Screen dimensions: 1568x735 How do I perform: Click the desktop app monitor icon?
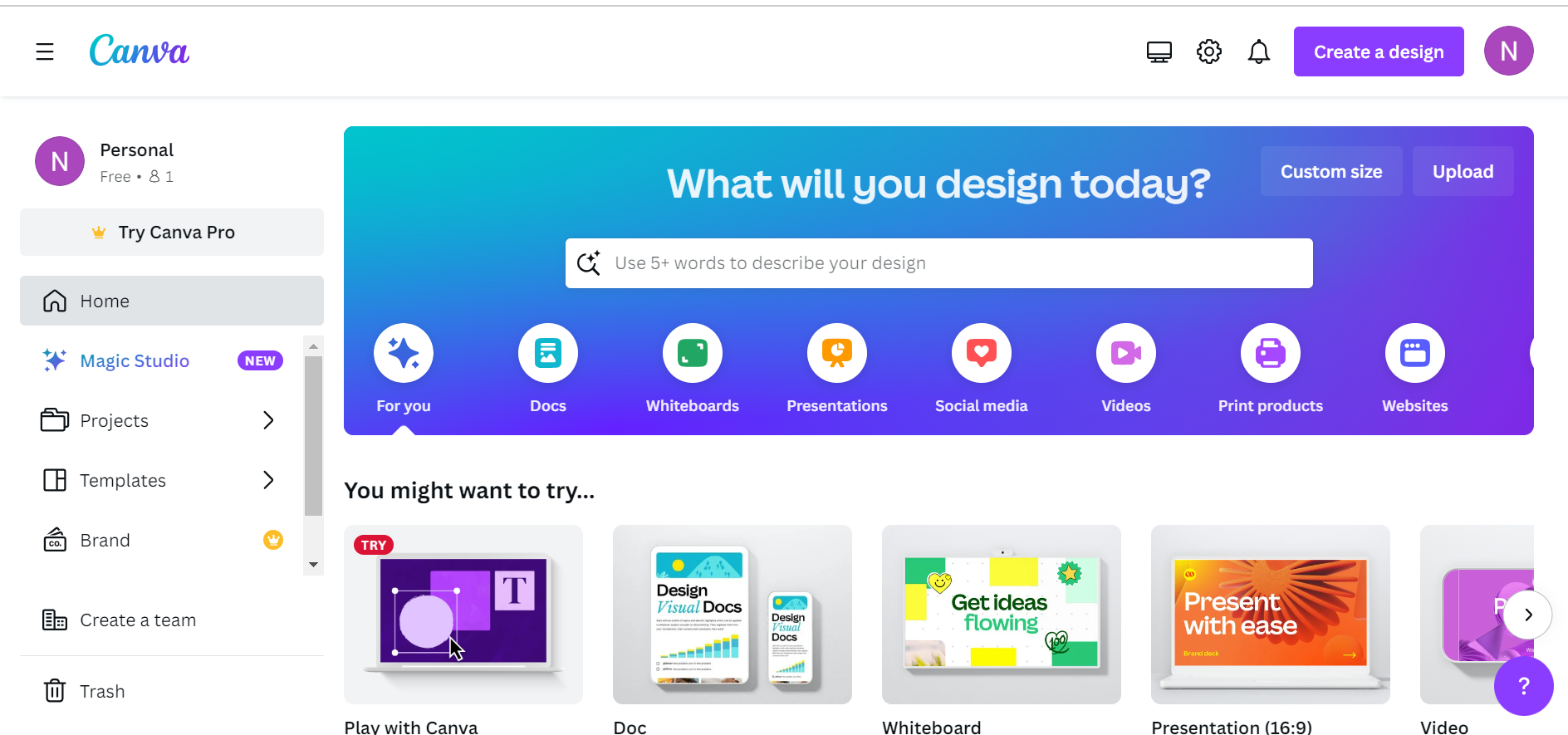click(x=1159, y=51)
